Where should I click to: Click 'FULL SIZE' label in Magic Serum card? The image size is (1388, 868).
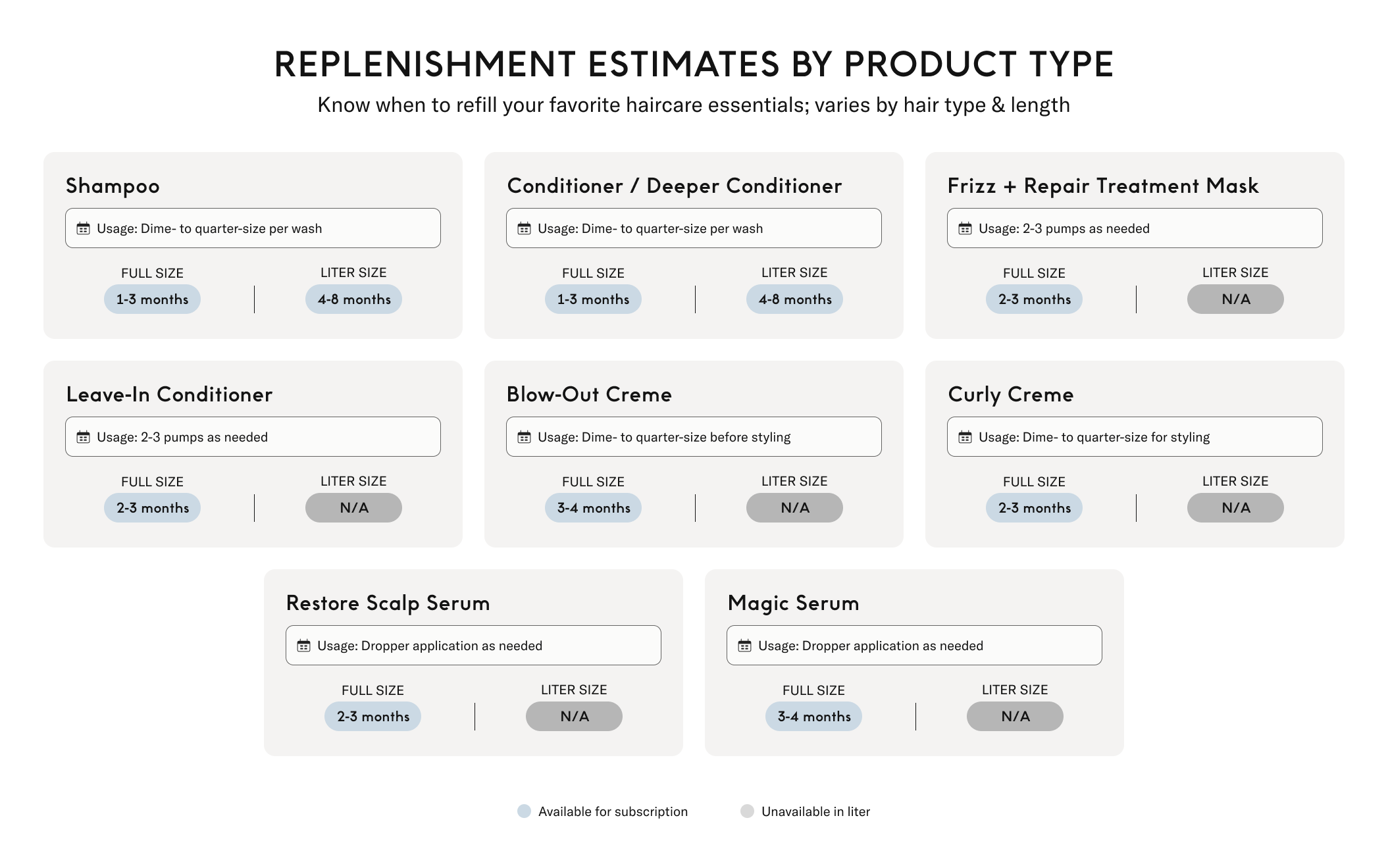pyautogui.click(x=813, y=690)
